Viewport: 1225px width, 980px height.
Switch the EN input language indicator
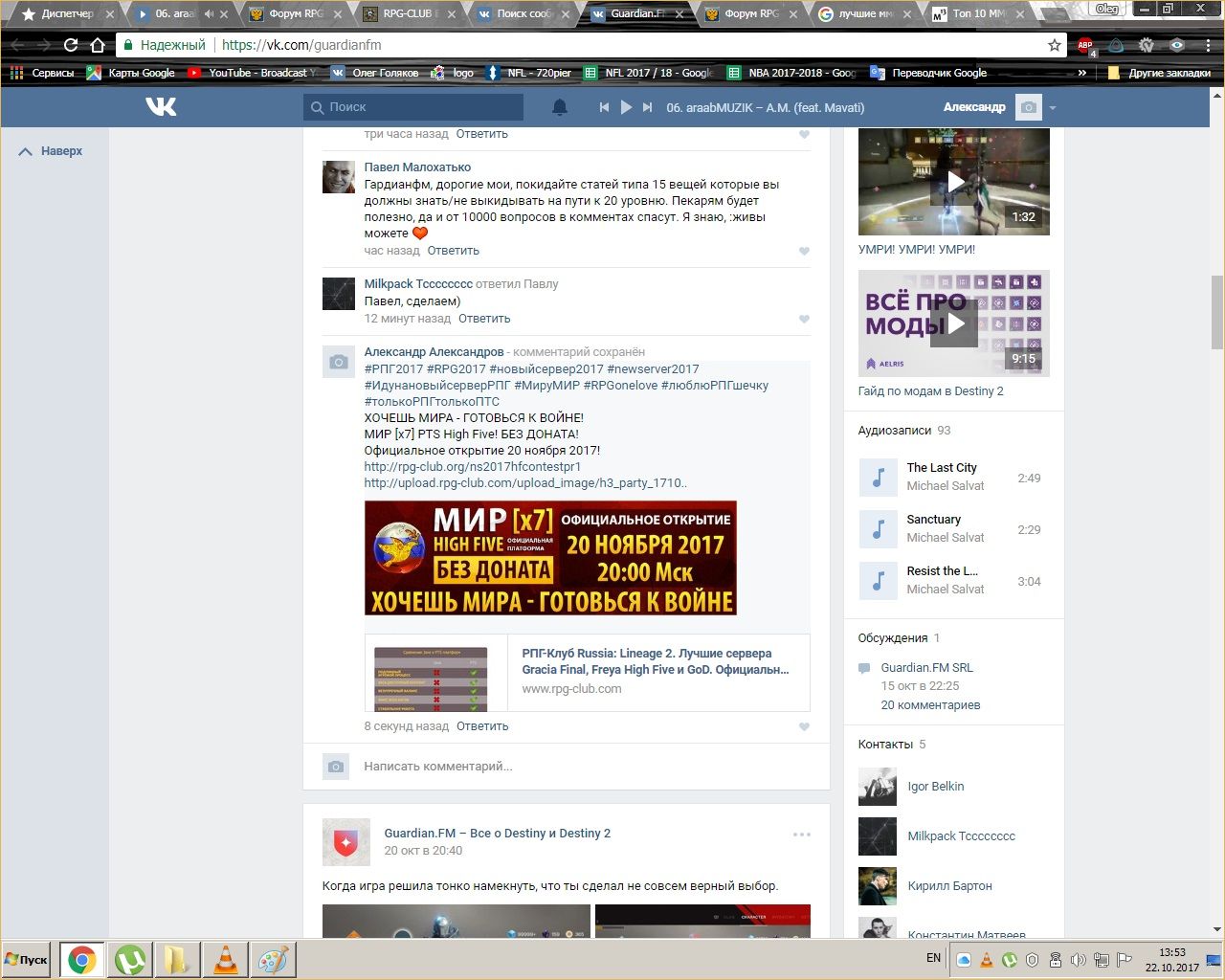tap(934, 958)
